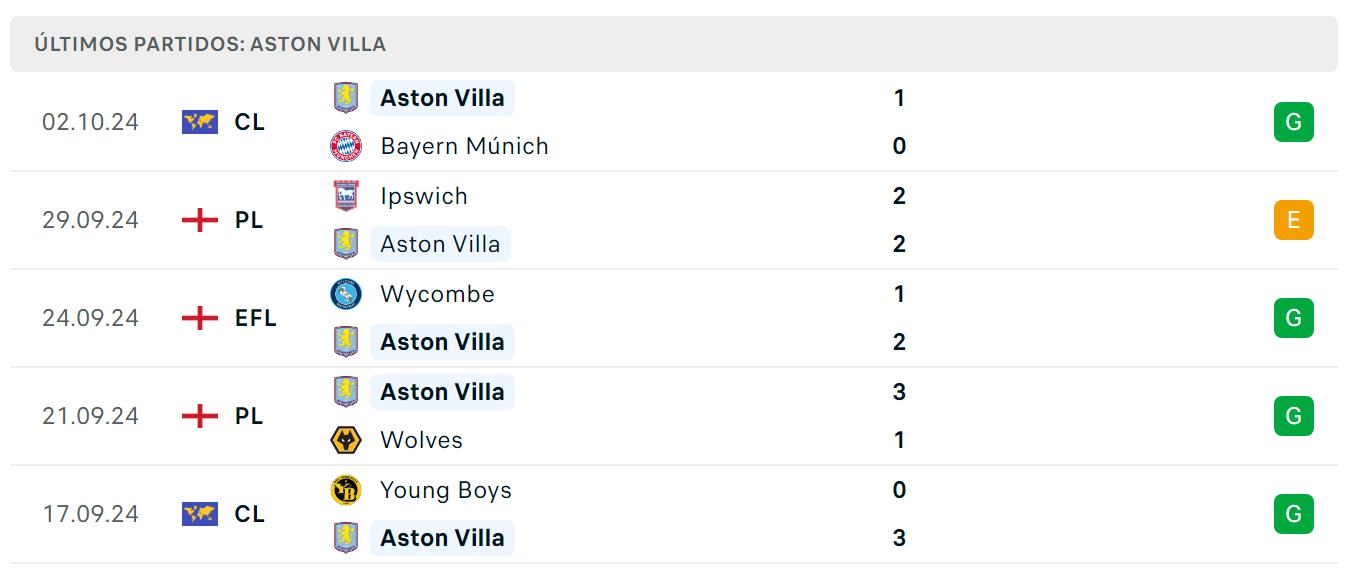Screen dimensions: 1354x578
Task: Open the Ipswich team link
Action: pos(424,197)
